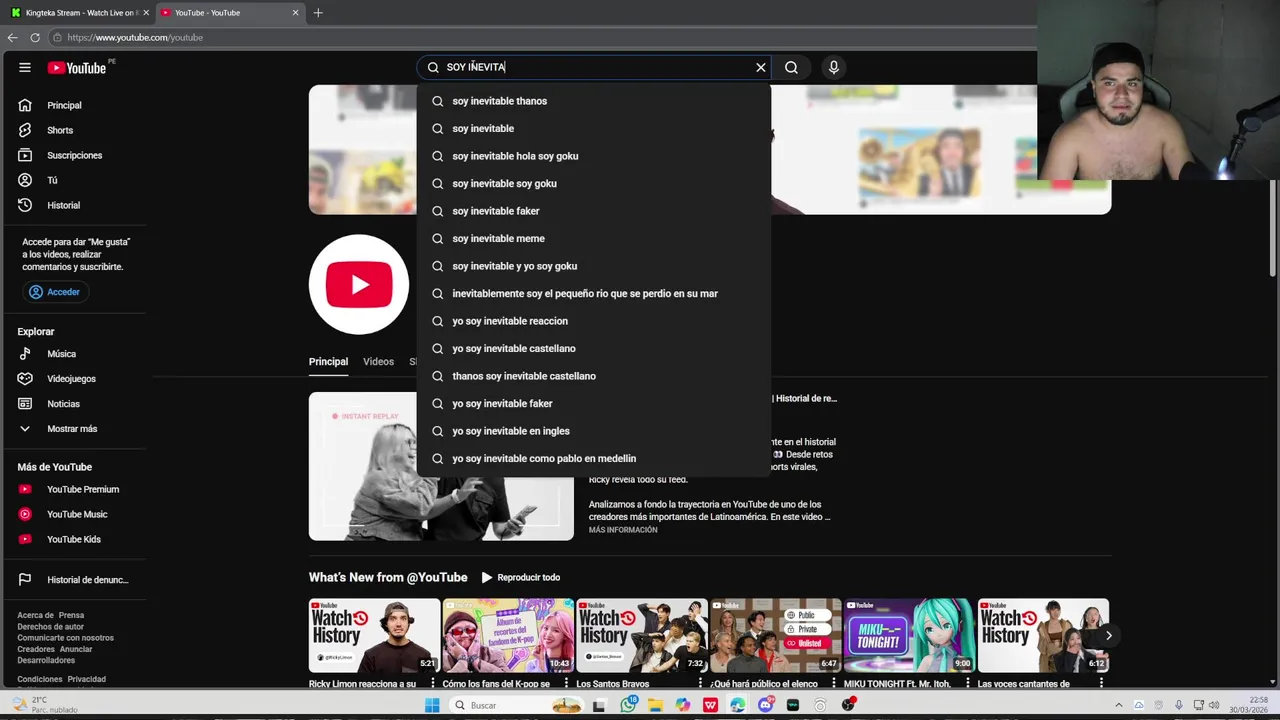The height and width of the screenshot is (720, 1280).
Task: Open the Windows Start menu
Action: [x=432, y=705]
